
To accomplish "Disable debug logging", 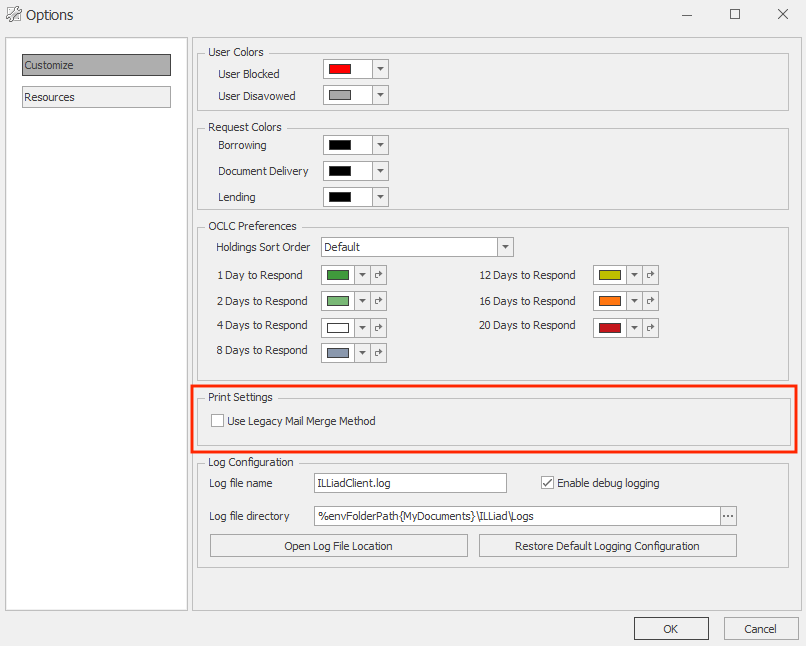I will (x=547, y=482).
